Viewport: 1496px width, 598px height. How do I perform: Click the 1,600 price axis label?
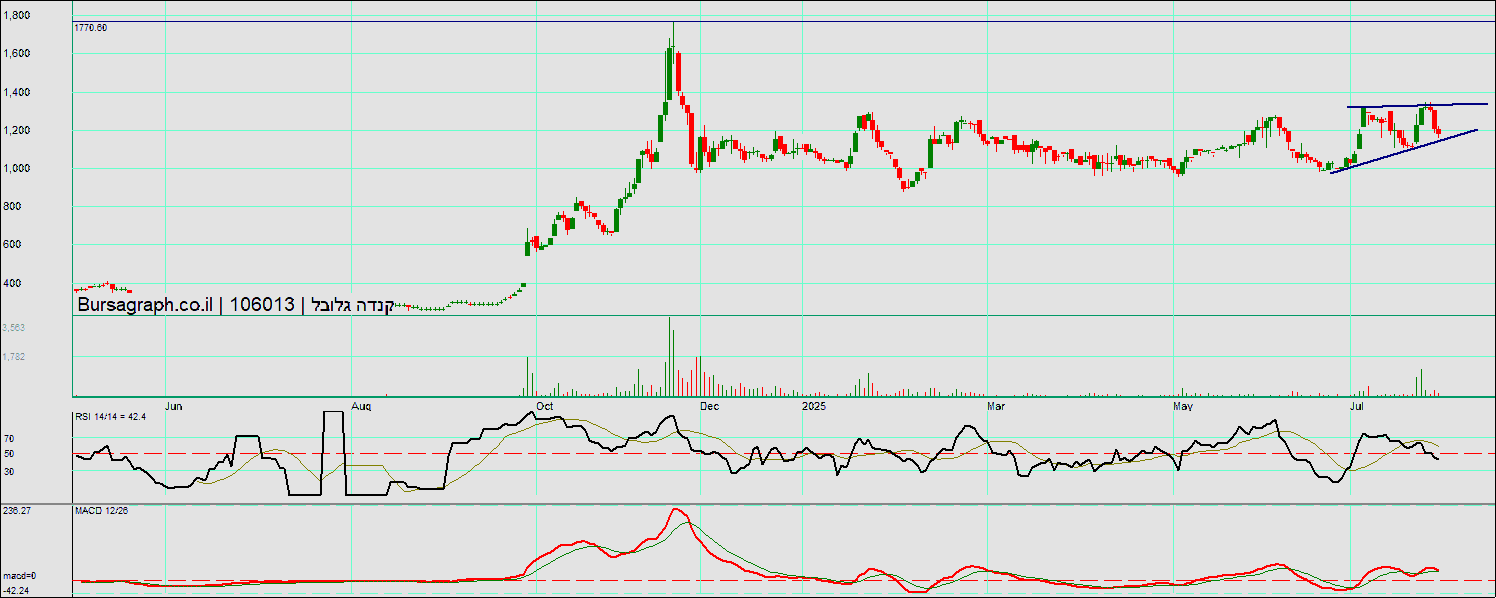pyautogui.click(x=16, y=54)
